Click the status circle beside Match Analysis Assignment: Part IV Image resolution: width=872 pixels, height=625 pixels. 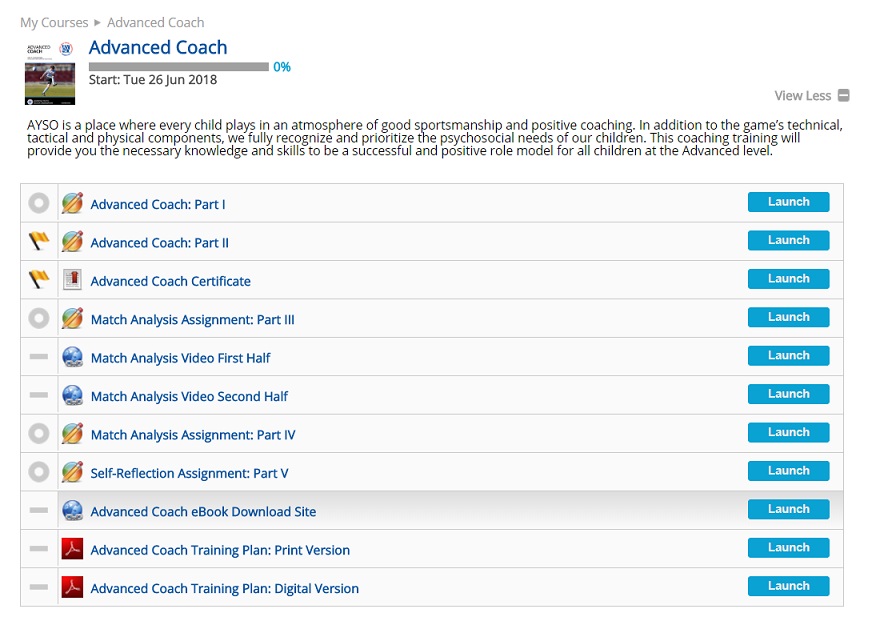point(38,433)
